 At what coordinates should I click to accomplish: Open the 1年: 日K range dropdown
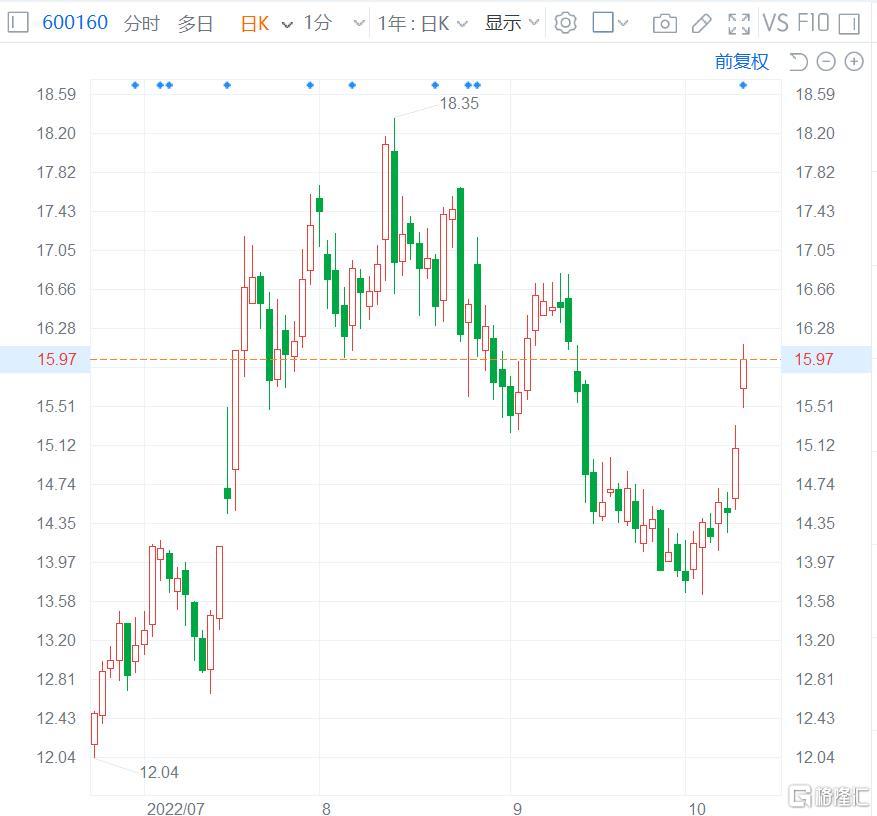pos(422,23)
